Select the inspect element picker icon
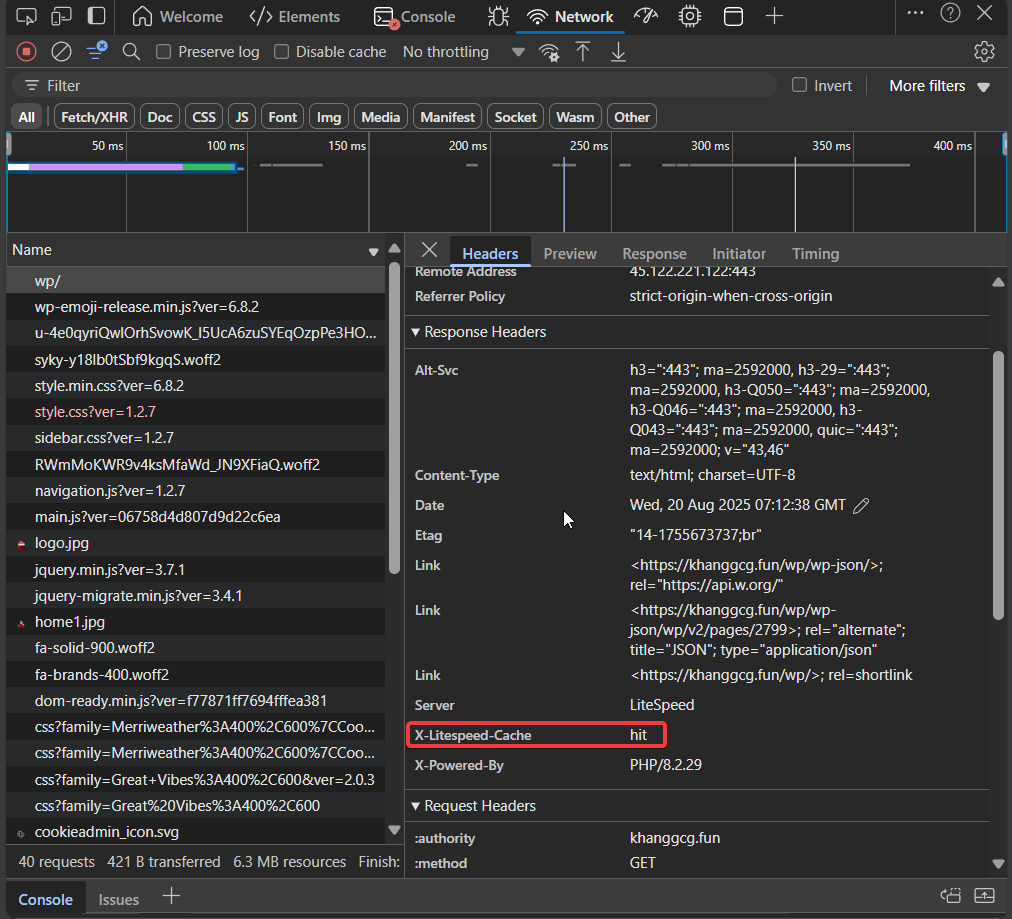Viewport: 1012px width, 919px height. point(27,16)
